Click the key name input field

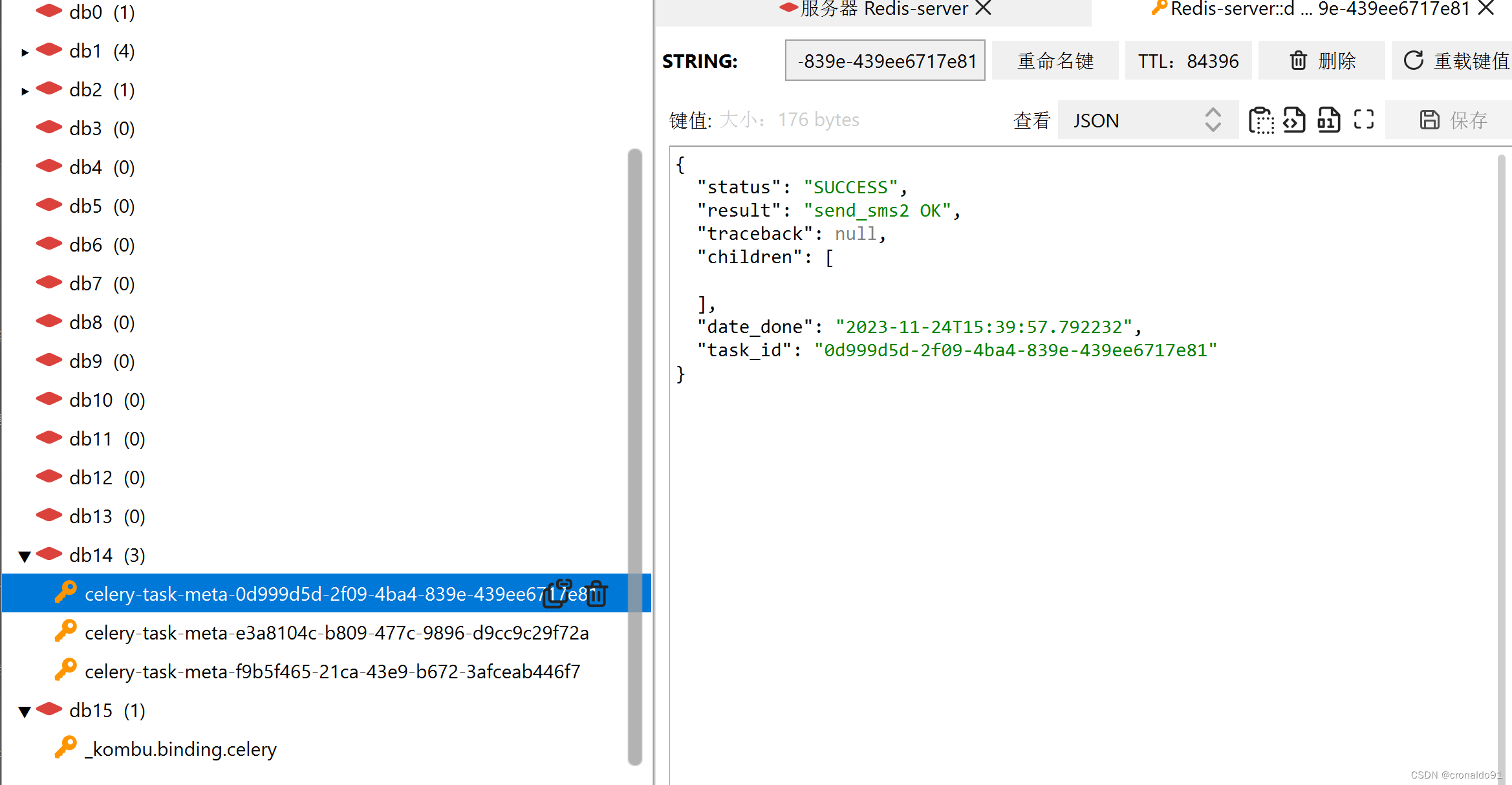pos(885,61)
